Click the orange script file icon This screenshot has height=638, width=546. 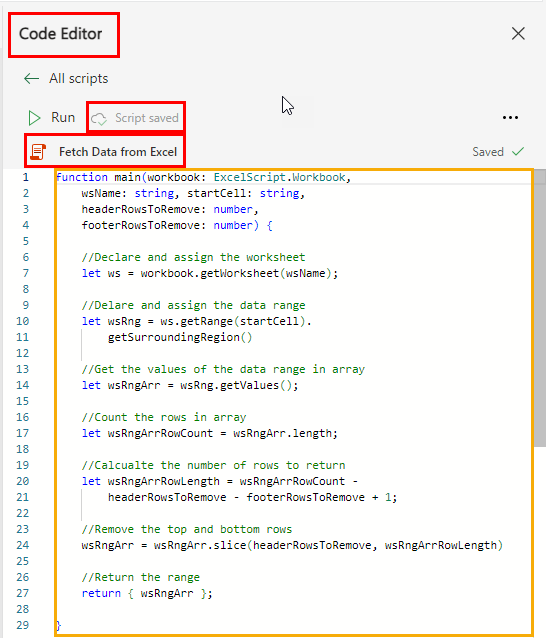(38, 152)
